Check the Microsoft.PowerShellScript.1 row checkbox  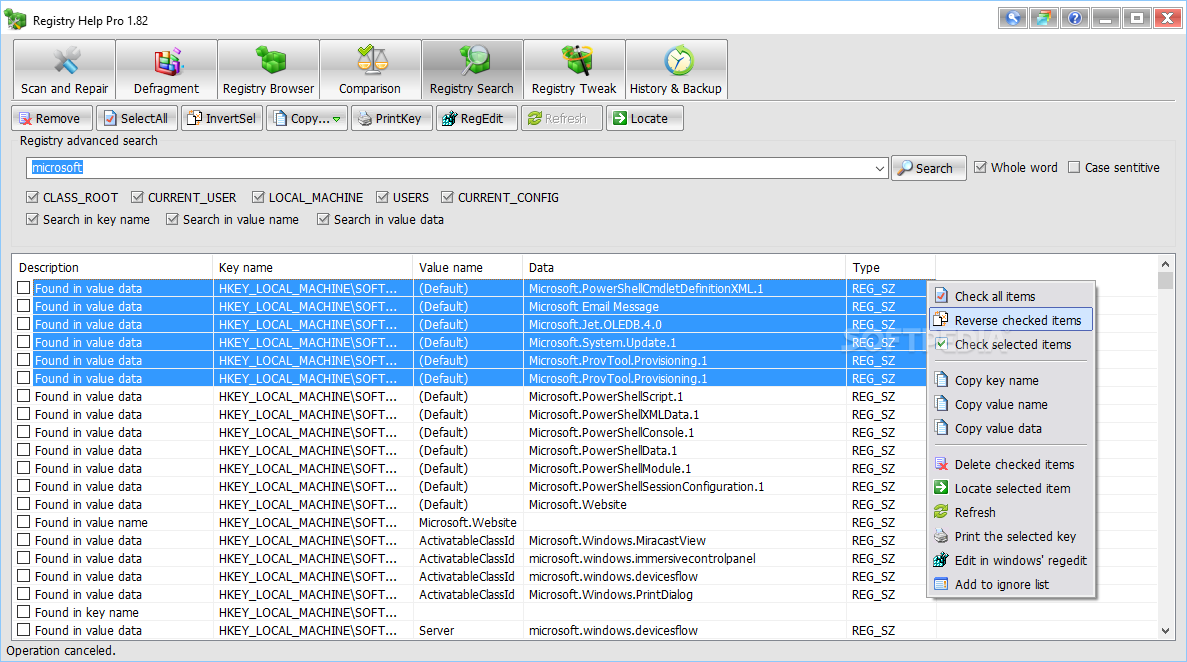[x=23, y=396]
